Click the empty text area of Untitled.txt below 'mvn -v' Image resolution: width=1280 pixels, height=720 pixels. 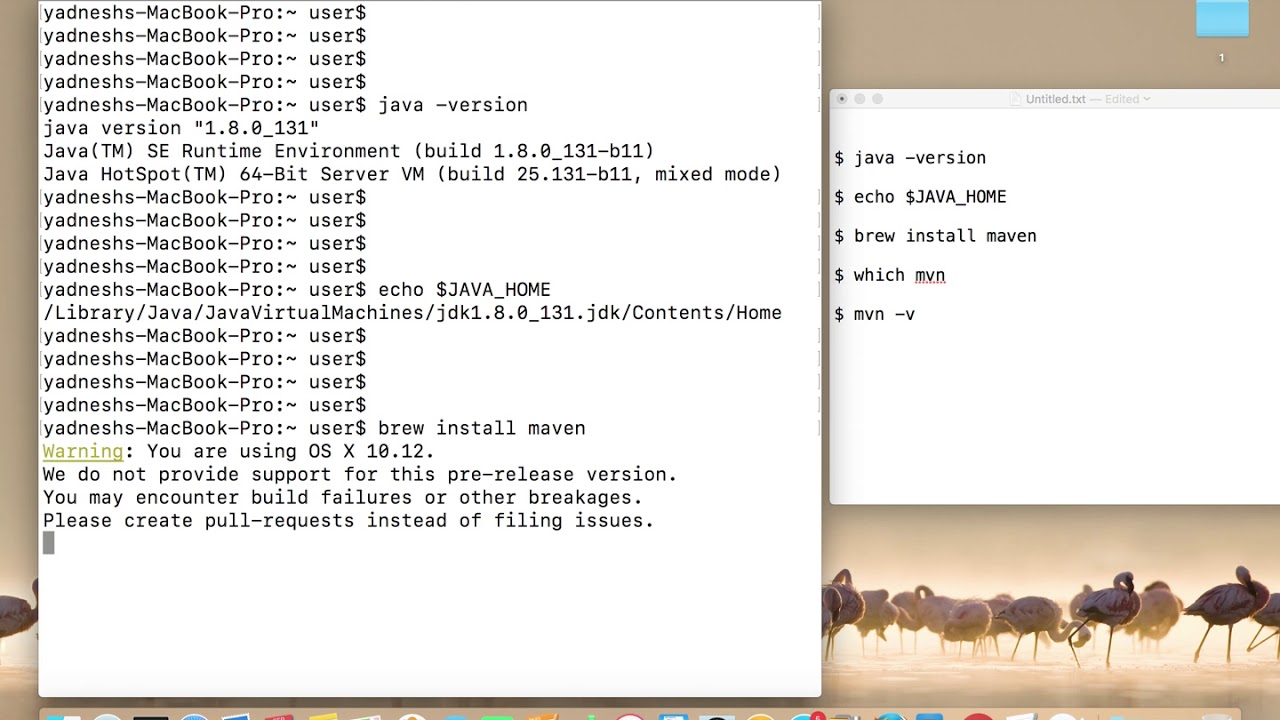coord(1055,415)
